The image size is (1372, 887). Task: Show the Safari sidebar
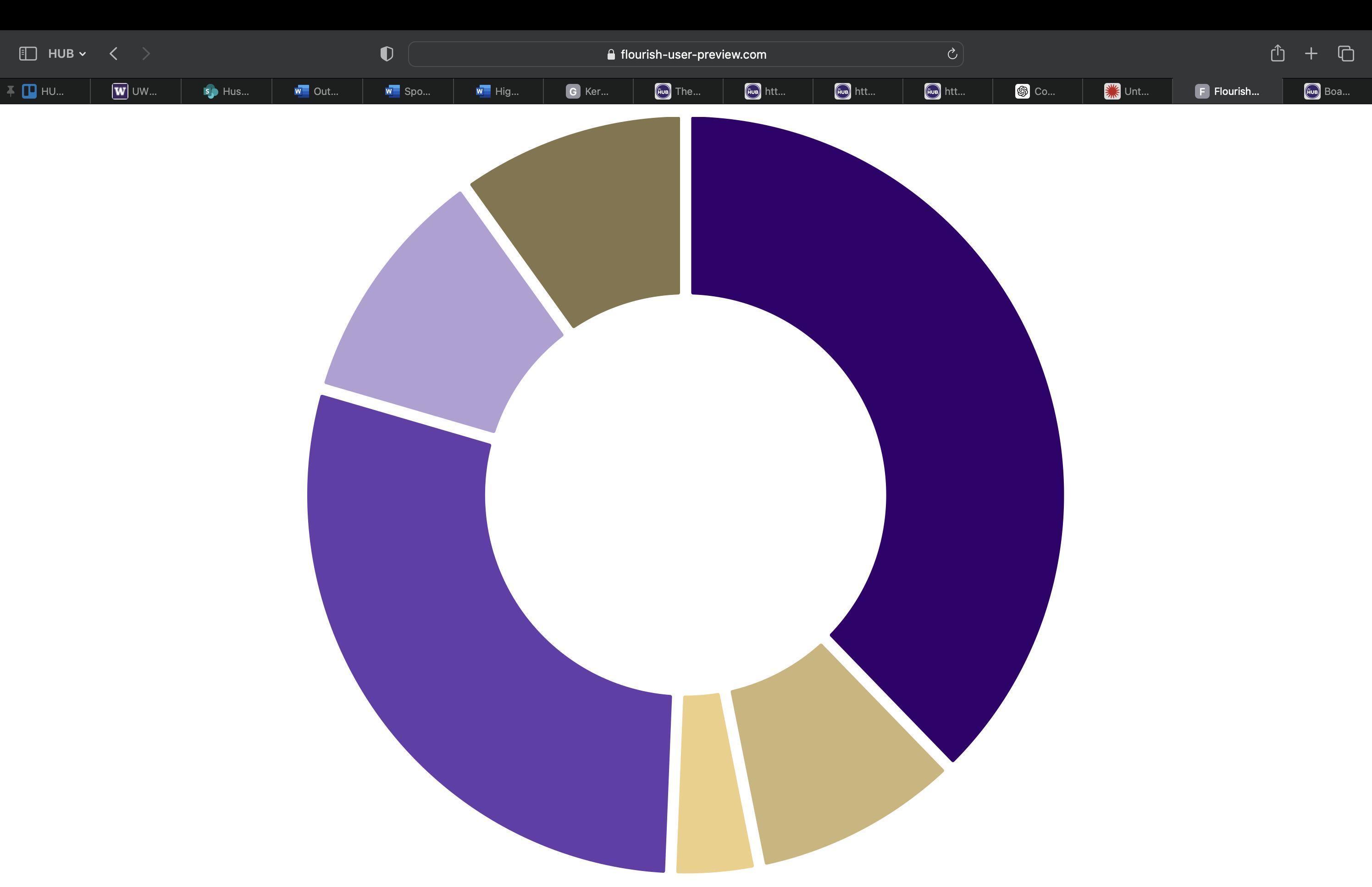click(x=28, y=54)
